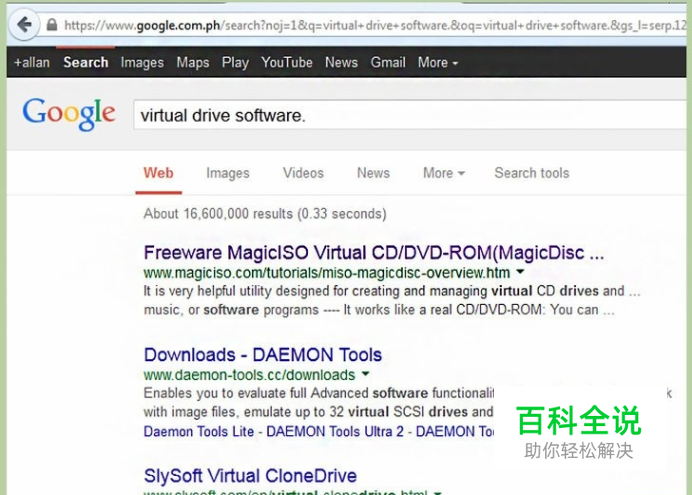Viewport: 692px width, 495px height.
Task: Open Search tools
Action: coord(532,173)
